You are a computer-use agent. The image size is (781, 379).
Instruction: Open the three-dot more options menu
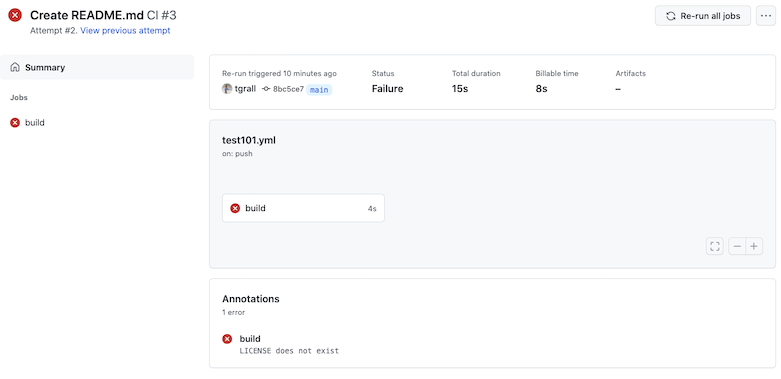(766, 16)
